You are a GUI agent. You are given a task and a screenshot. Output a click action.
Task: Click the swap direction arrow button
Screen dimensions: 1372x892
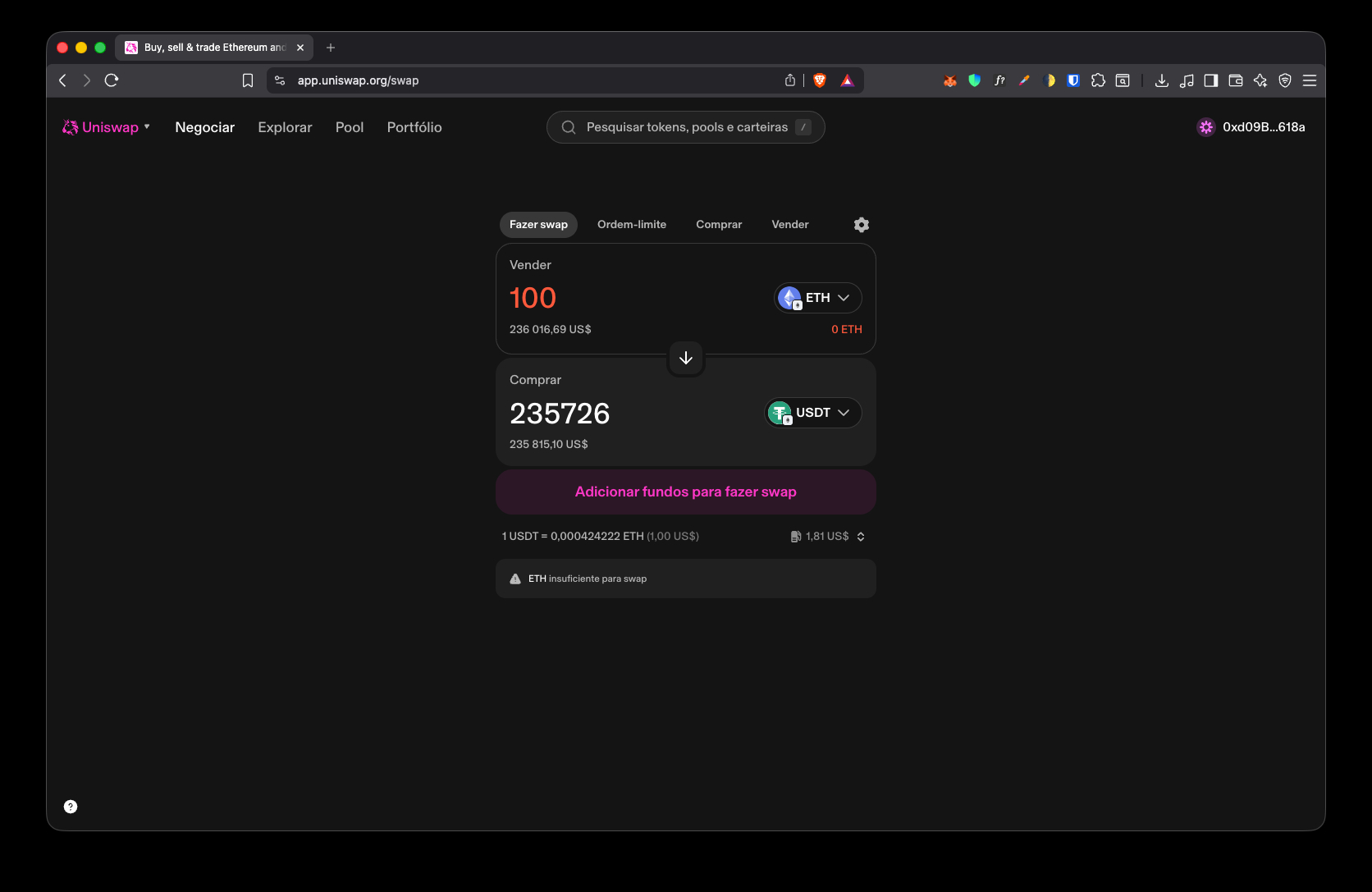(x=686, y=359)
